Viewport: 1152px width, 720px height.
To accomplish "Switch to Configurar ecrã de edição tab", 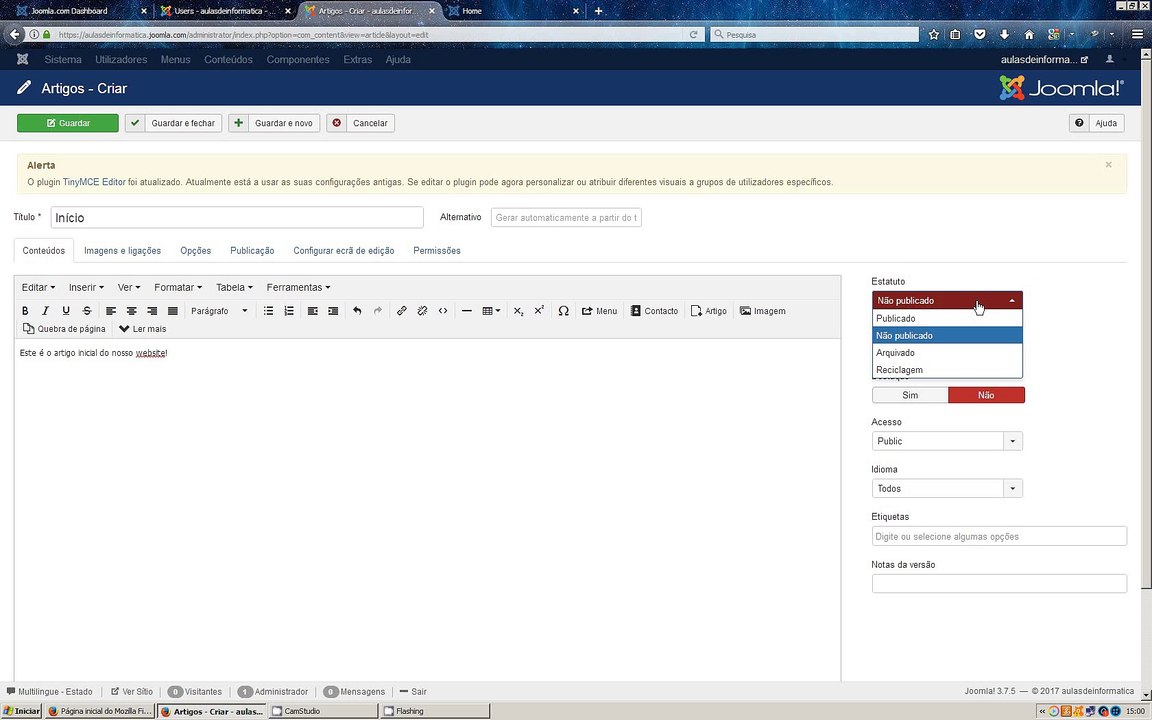I will pos(344,251).
